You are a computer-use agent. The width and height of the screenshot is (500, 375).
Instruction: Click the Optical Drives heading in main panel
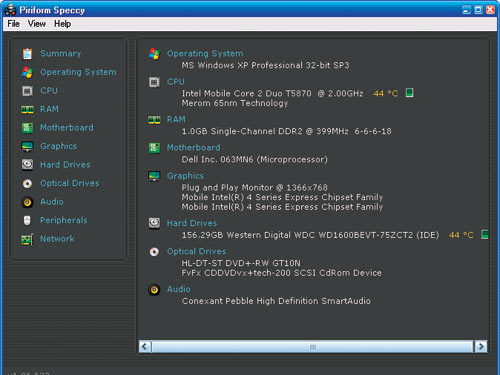pos(196,252)
